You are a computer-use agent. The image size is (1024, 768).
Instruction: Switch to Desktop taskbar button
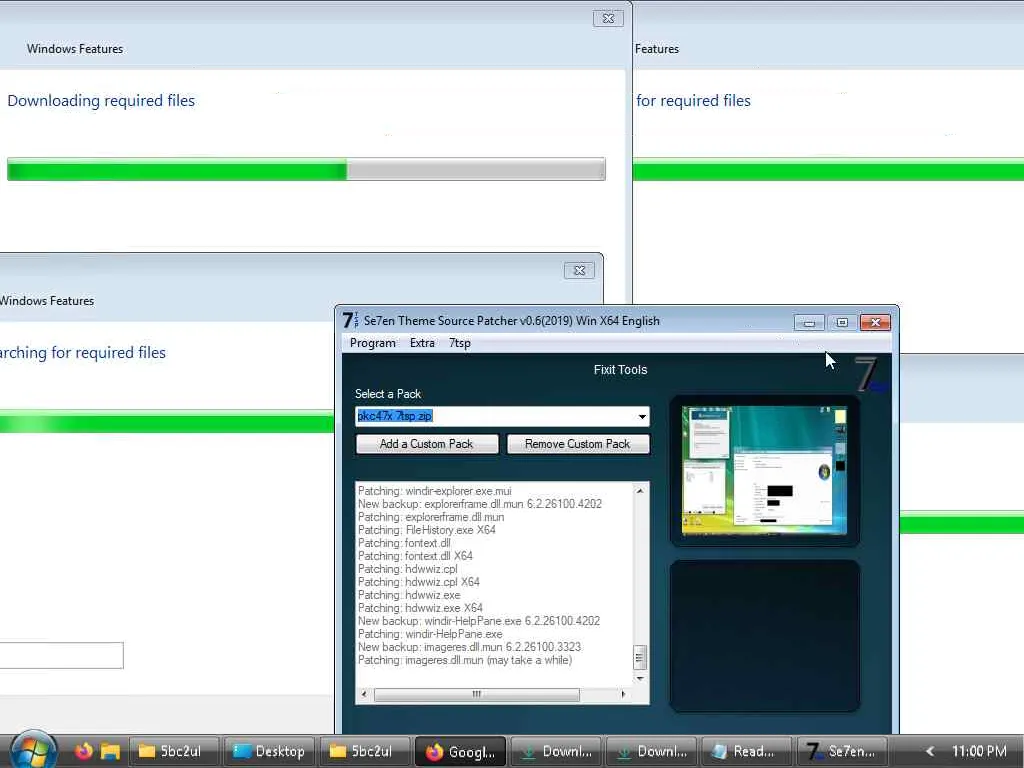coord(270,751)
